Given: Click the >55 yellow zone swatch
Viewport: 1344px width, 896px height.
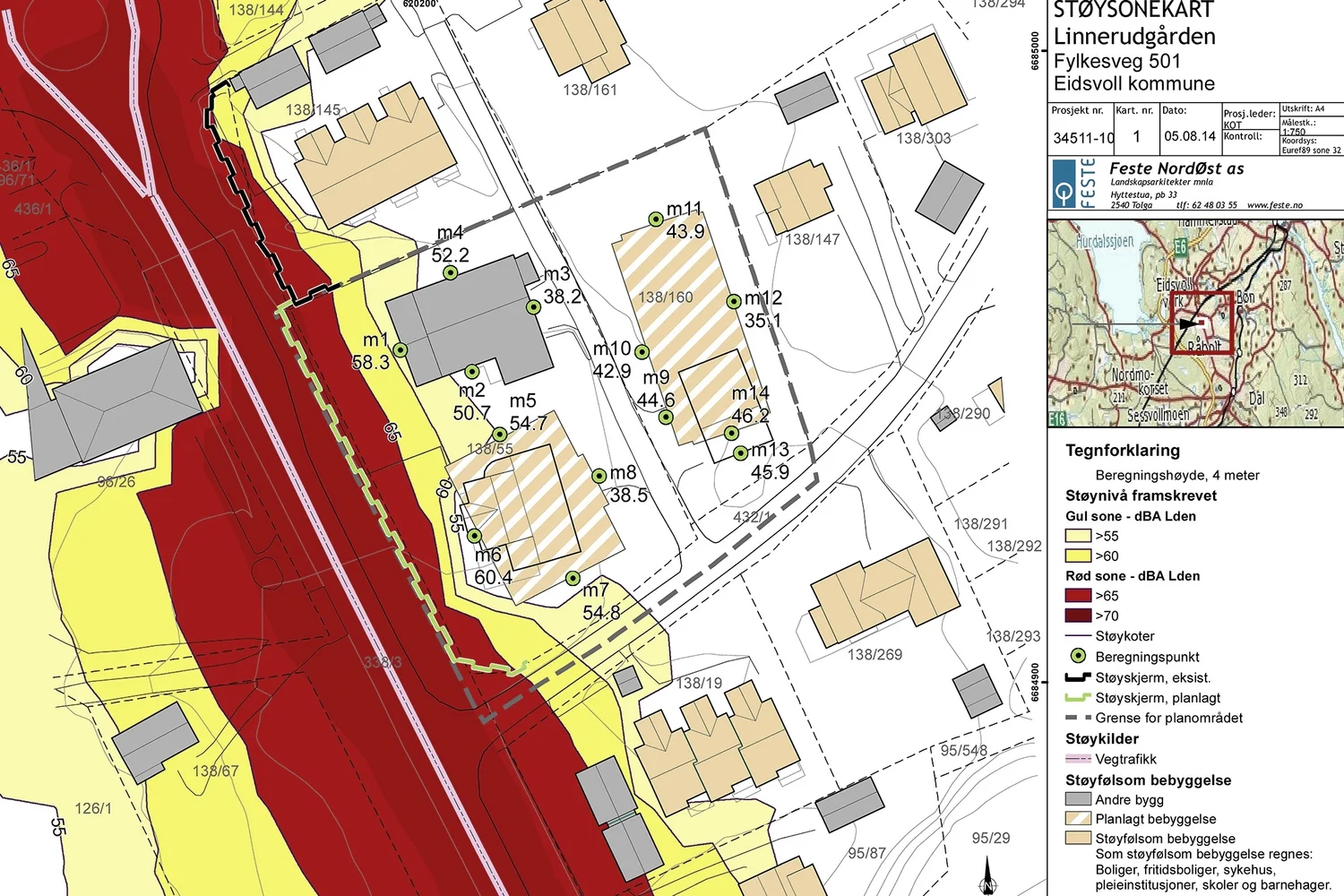Looking at the screenshot, I should pos(1078,536).
